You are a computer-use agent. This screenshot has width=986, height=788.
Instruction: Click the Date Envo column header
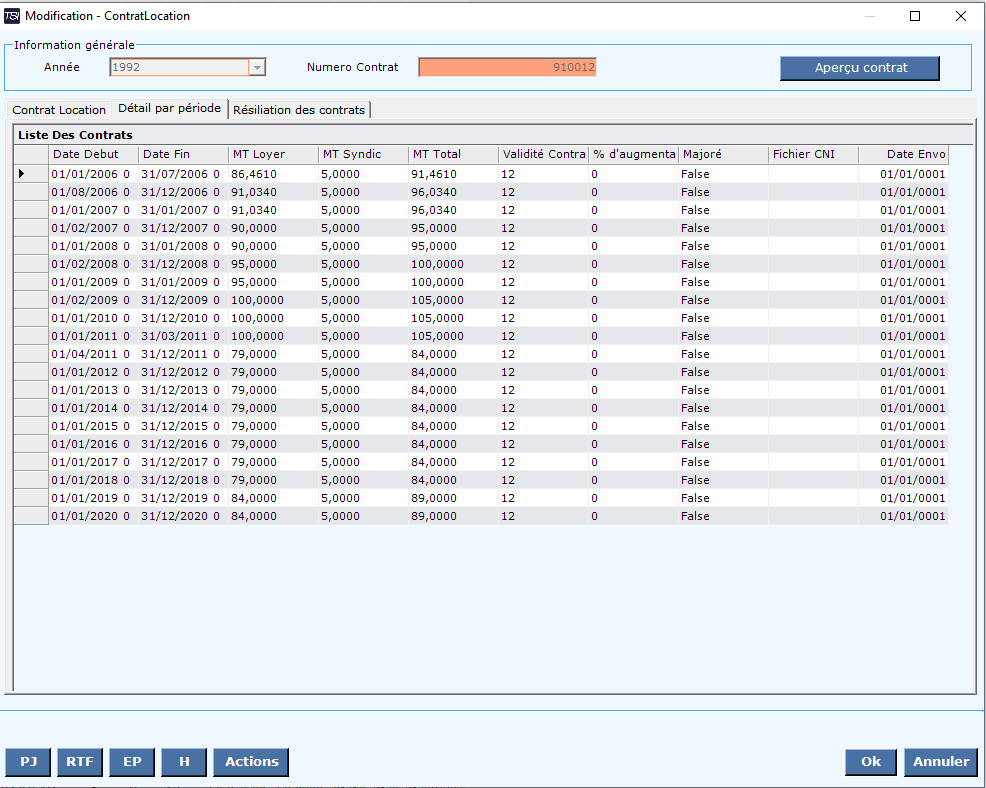click(903, 155)
